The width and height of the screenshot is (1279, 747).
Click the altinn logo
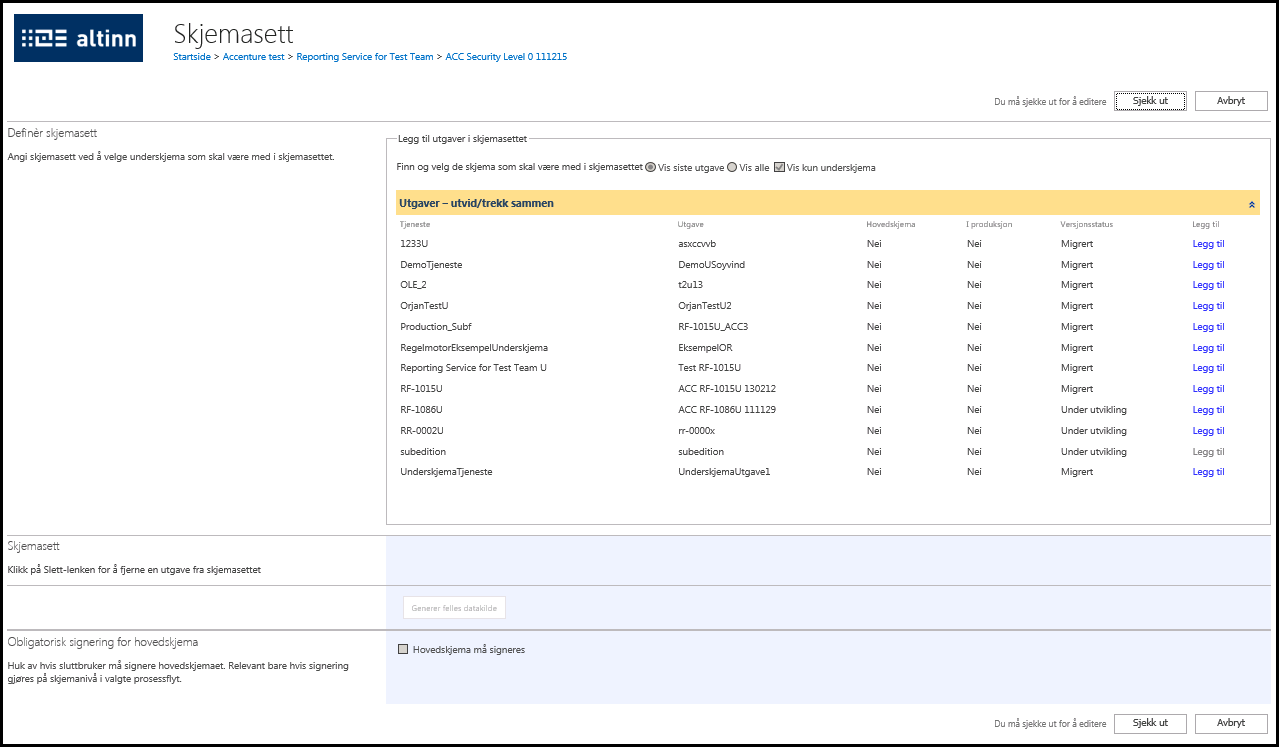pos(78,38)
